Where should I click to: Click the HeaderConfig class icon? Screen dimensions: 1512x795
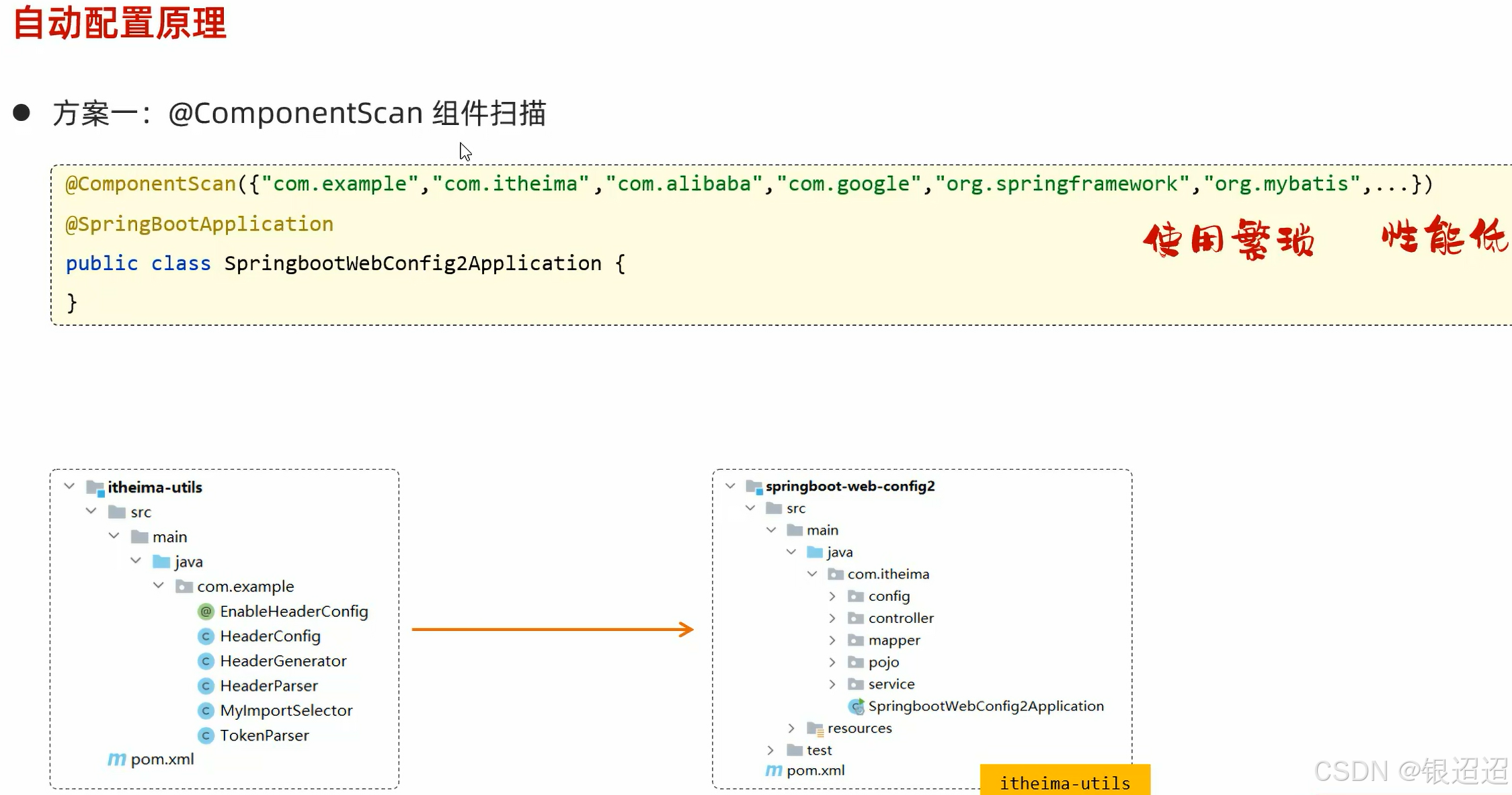206,636
